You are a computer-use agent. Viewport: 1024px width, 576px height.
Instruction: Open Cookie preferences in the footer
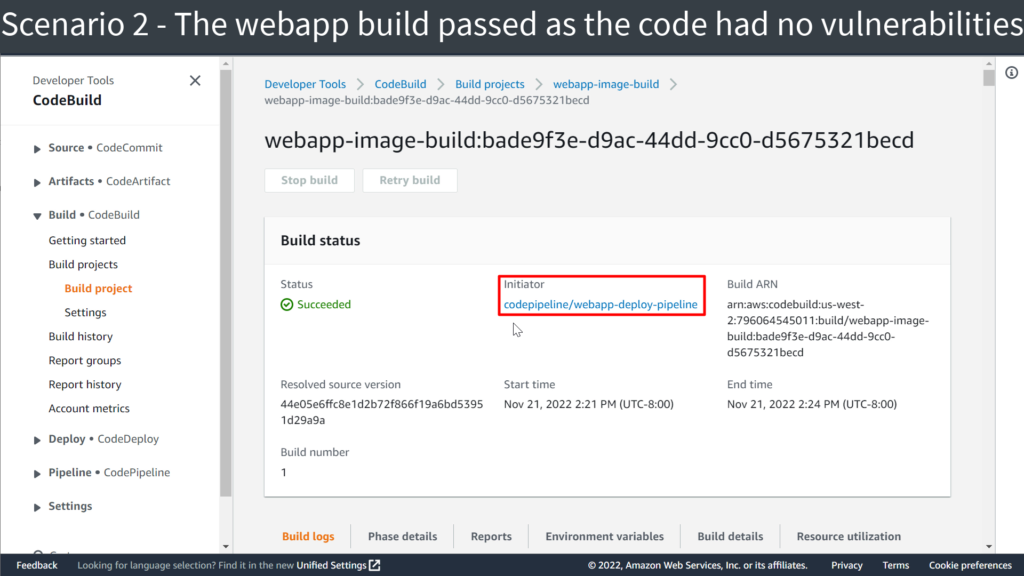coord(970,566)
